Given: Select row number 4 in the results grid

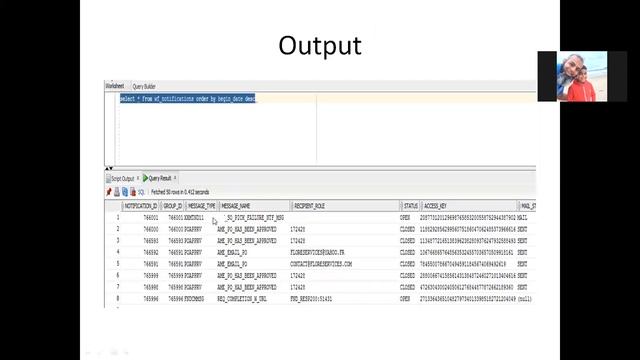Looking at the screenshot, I should click(x=118, y=252).
